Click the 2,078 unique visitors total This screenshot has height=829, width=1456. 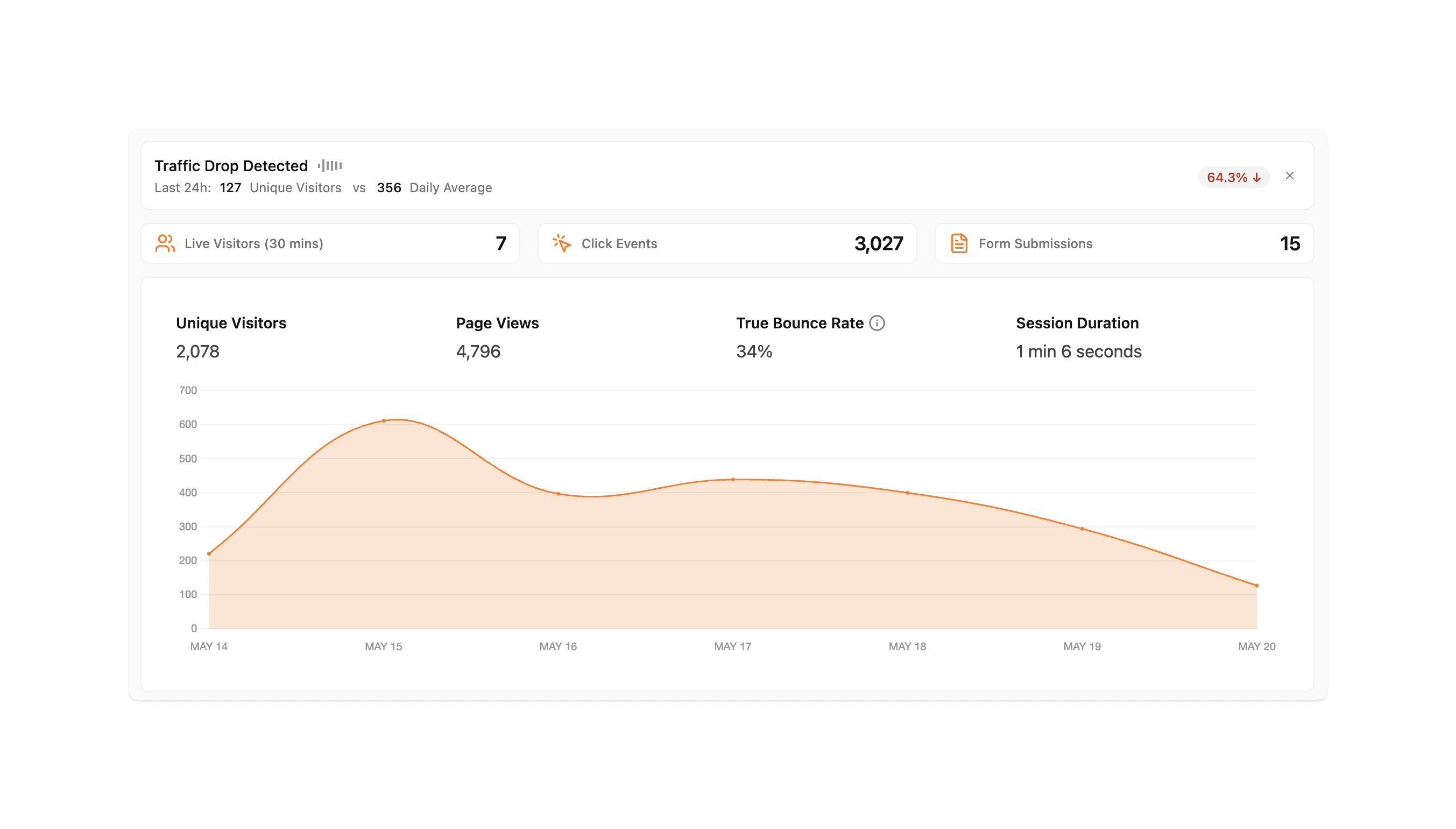[197, 352]
